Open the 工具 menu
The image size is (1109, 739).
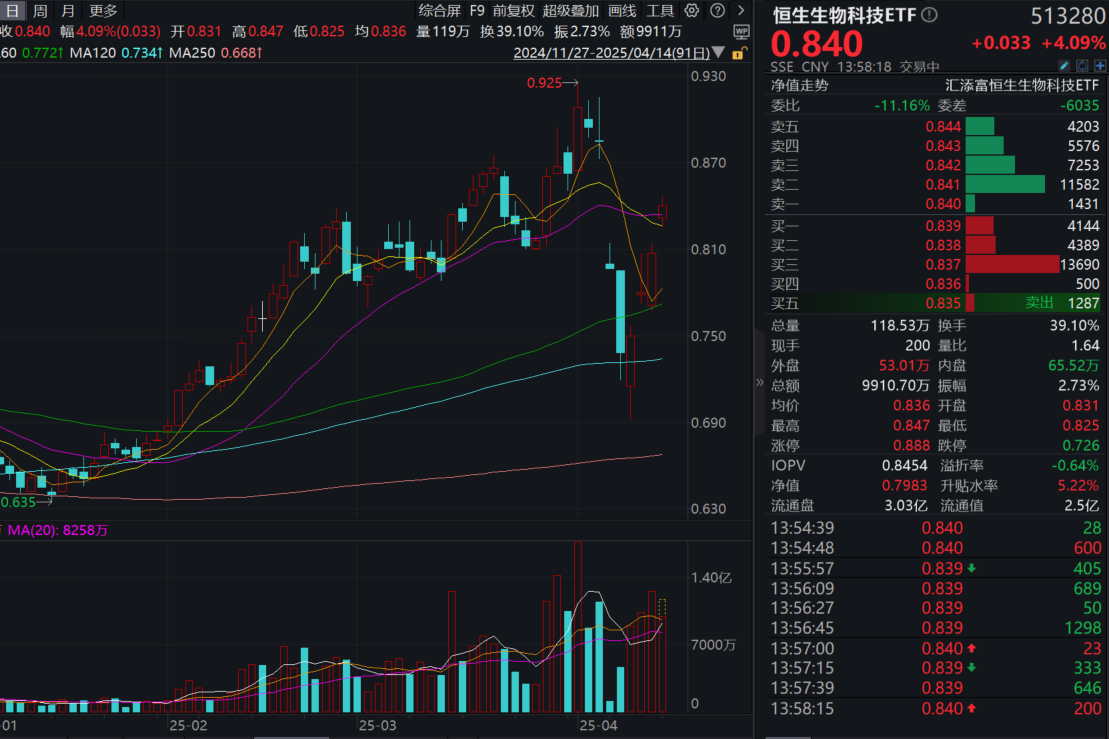pyautogui.click(x=662, y=10)
